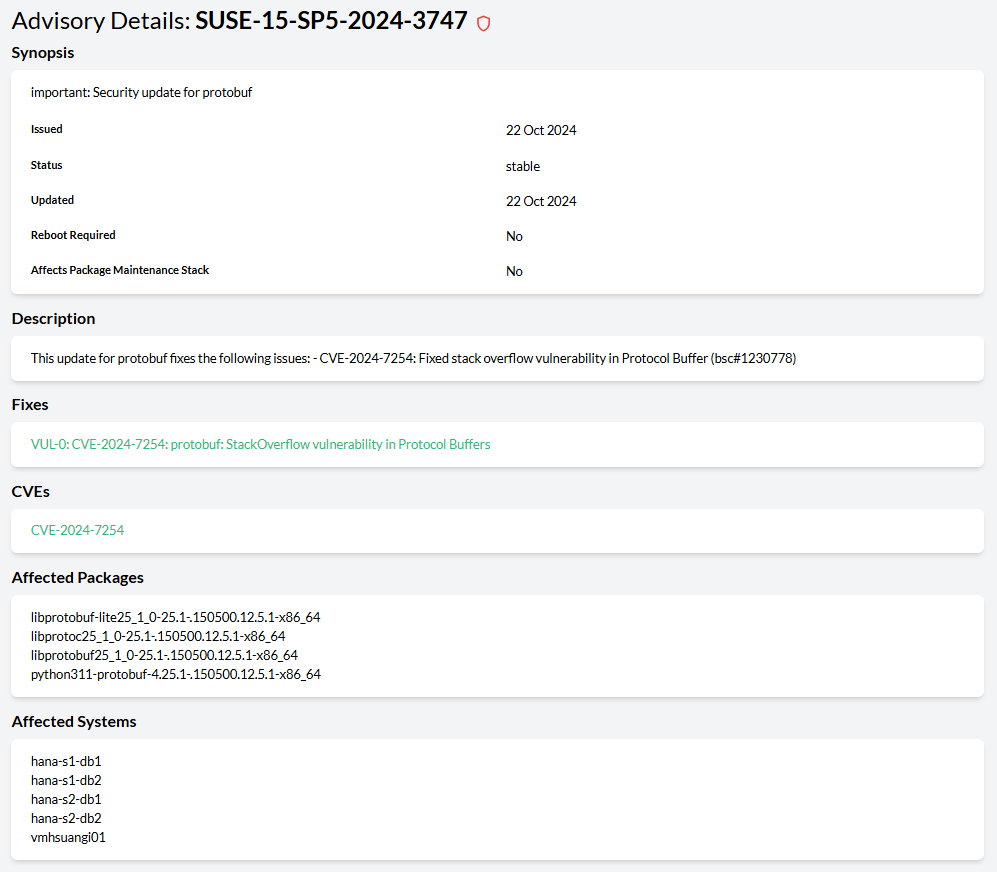Click affected system vmhsuangi01
The width and height of the screenshot is (997, 872).
[x=68, y=837]
